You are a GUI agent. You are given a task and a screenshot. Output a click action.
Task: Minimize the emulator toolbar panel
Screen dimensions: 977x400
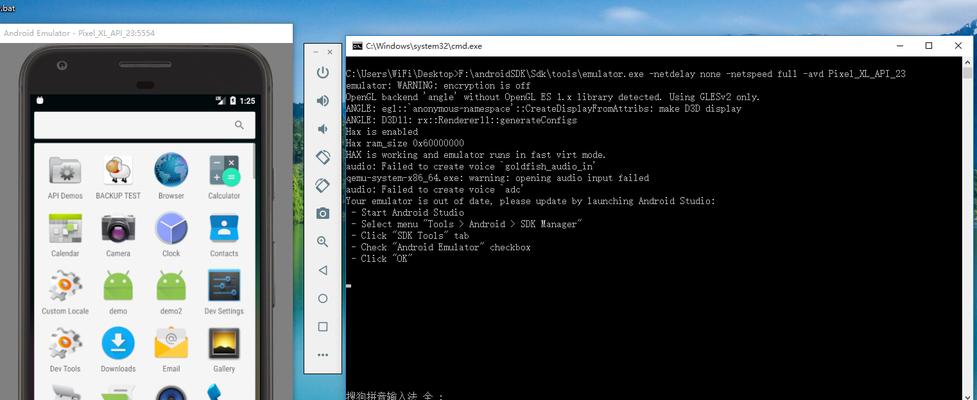(x=315, y=52)
